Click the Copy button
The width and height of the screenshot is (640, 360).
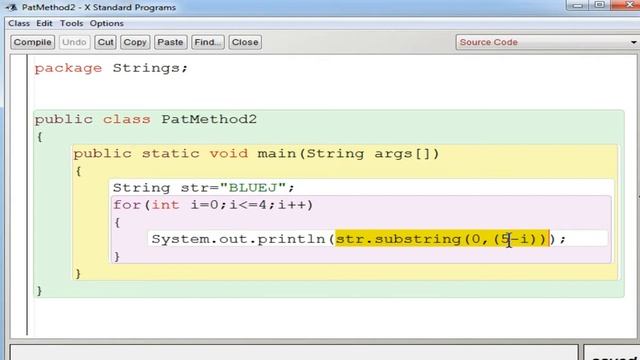tap(135, 42)
